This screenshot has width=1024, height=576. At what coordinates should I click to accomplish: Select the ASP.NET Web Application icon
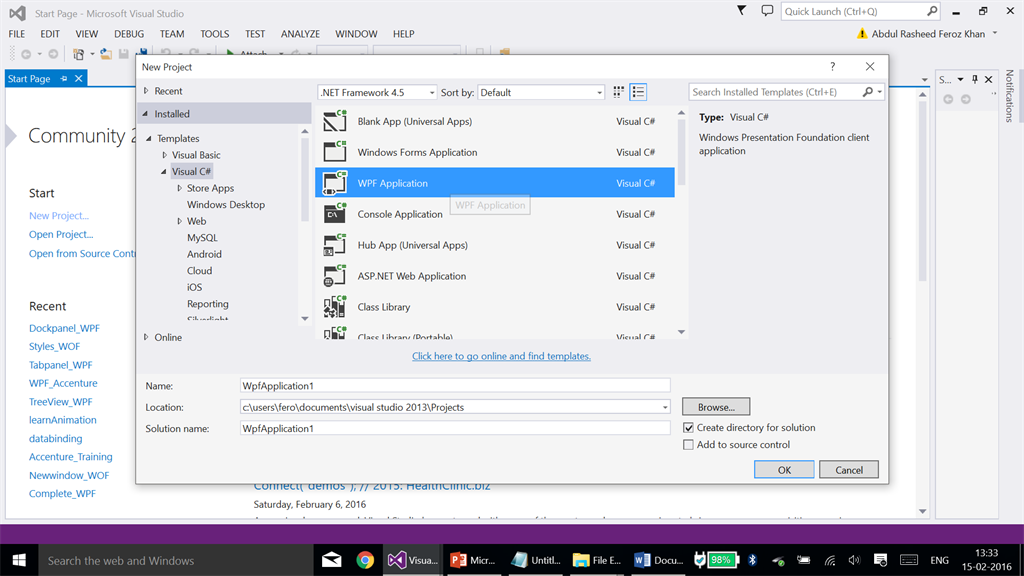[x=335, y=276]
